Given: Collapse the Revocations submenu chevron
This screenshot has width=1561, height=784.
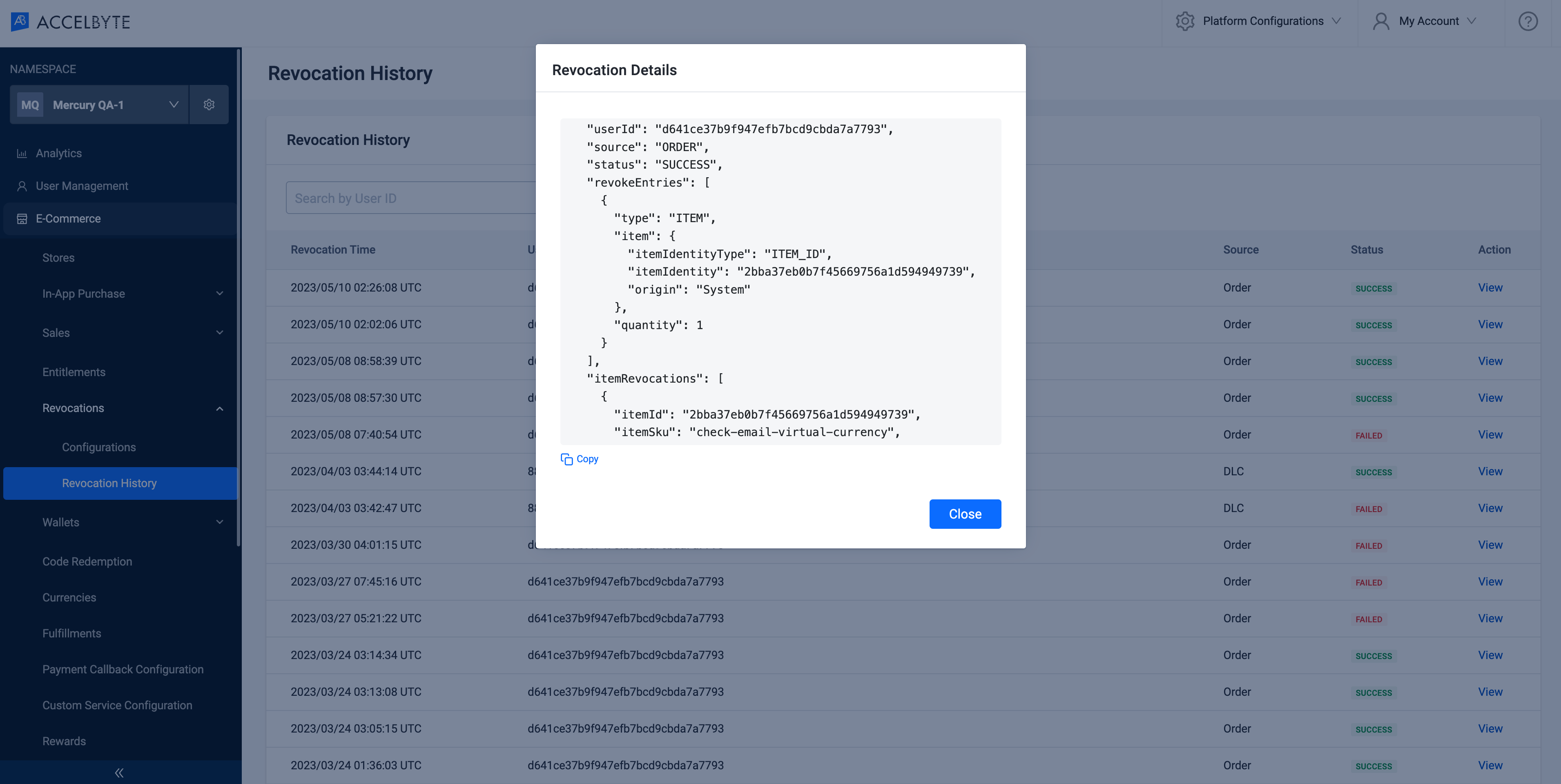Looking at the screenshot, I should pos(219,408).
